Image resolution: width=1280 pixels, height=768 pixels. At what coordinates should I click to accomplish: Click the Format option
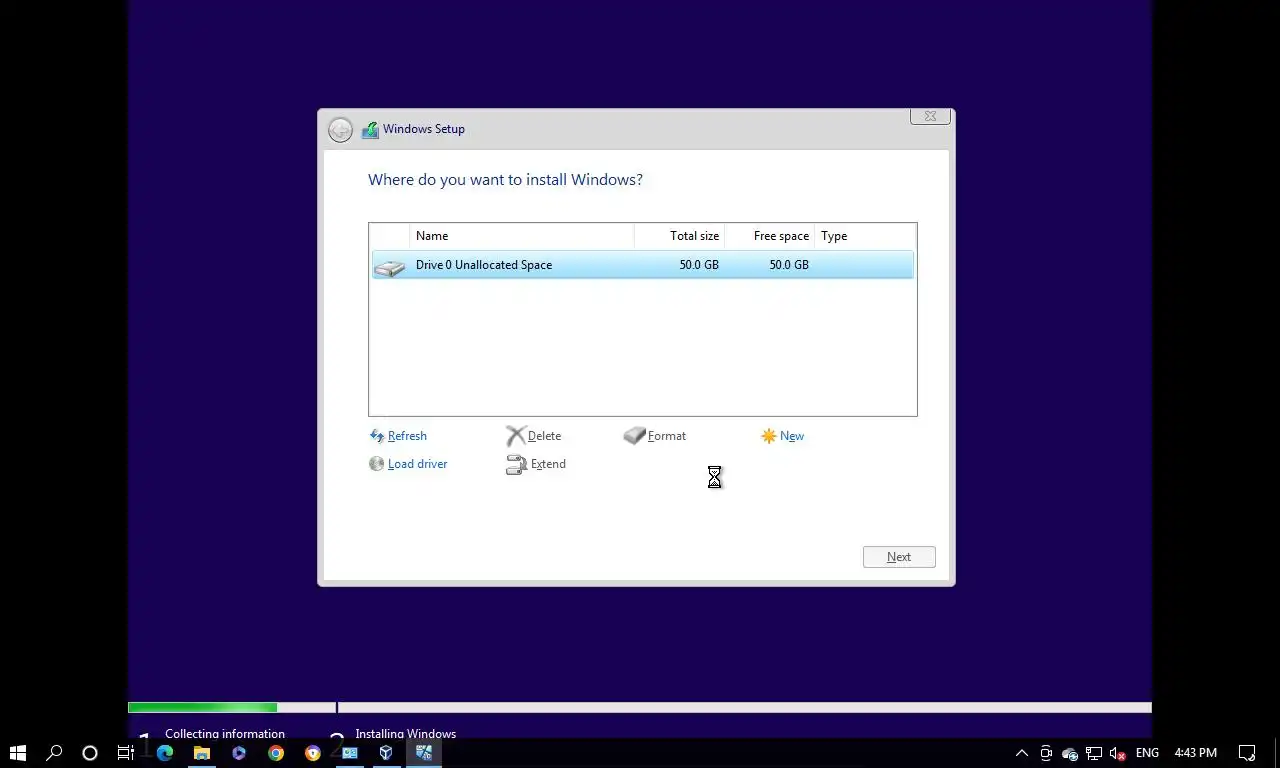pyautogui.click(x=667, y=436)
